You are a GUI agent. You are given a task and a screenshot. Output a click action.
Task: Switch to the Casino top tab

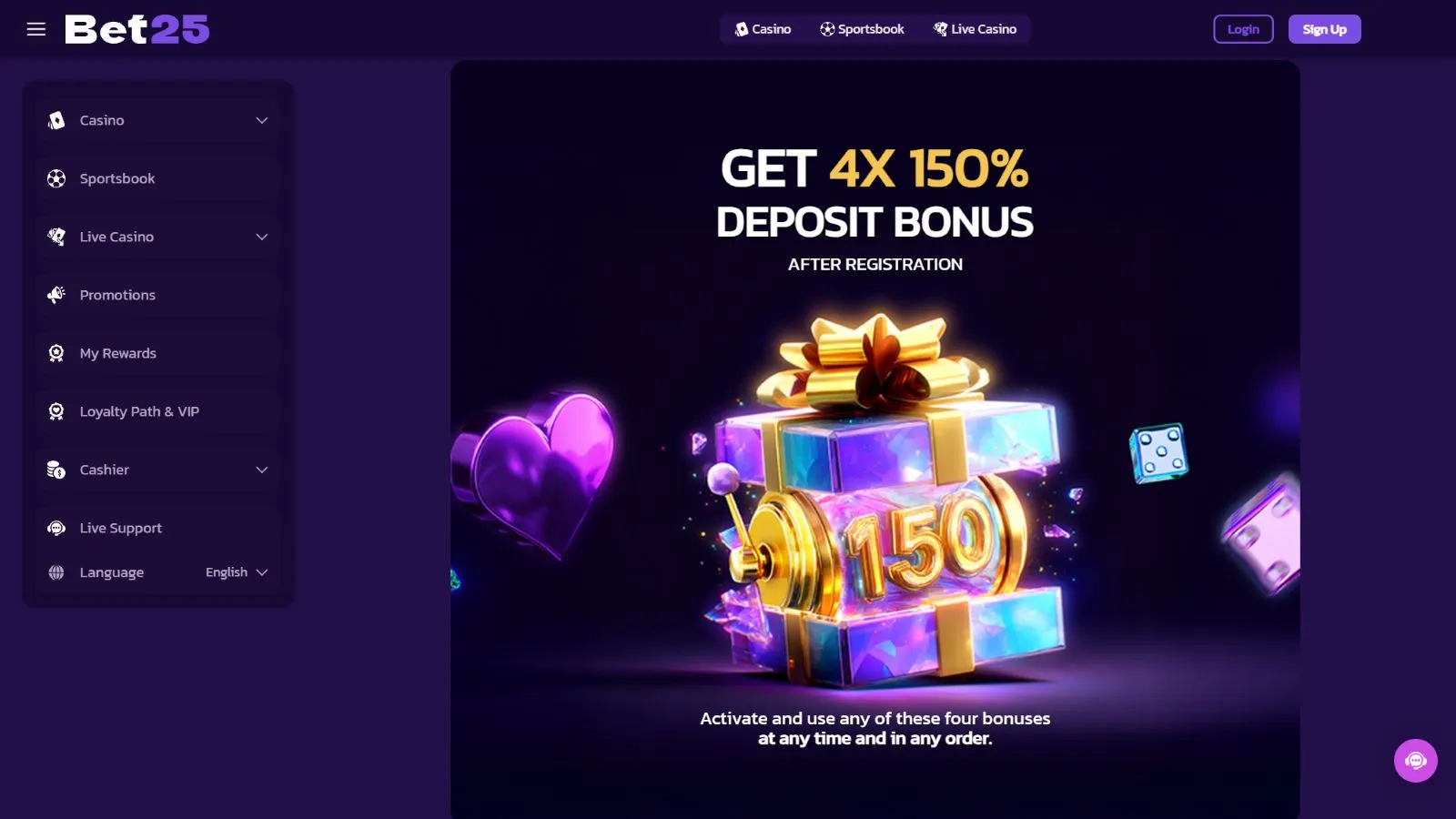pyautogui.click(x=763, y=29)
